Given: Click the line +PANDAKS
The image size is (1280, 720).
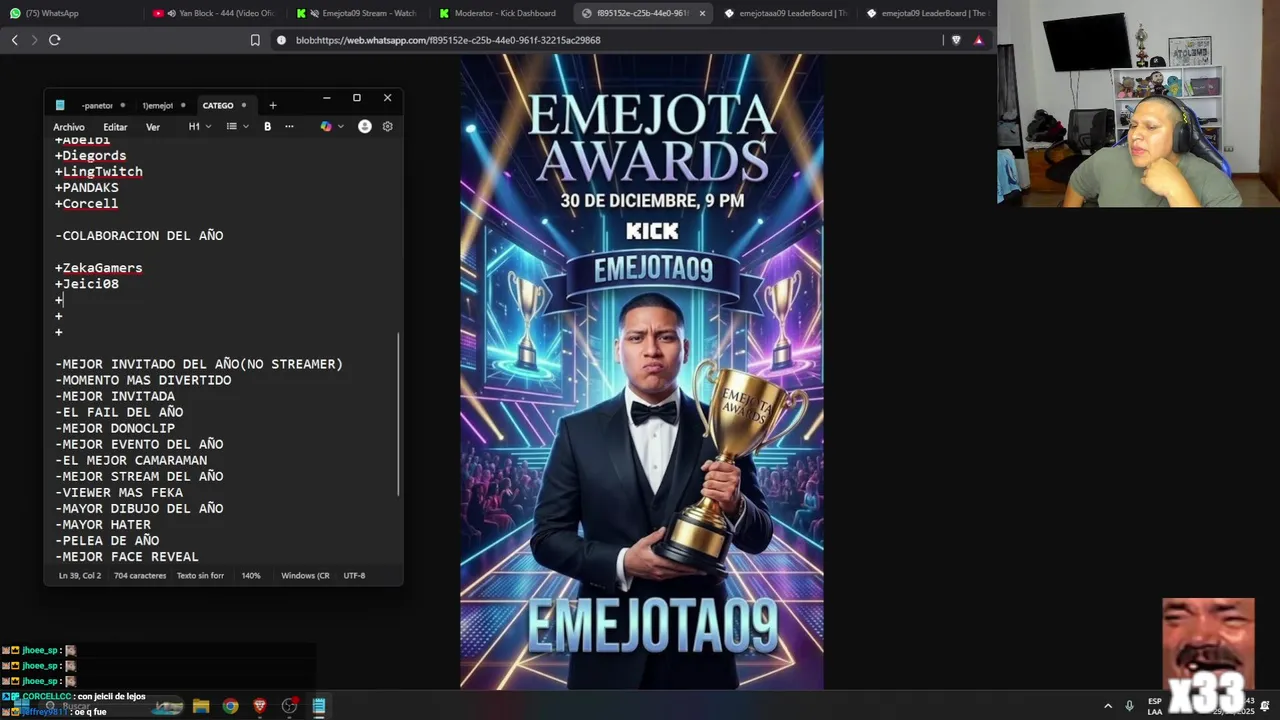Looking at the screenshot, I should (86, 188).
